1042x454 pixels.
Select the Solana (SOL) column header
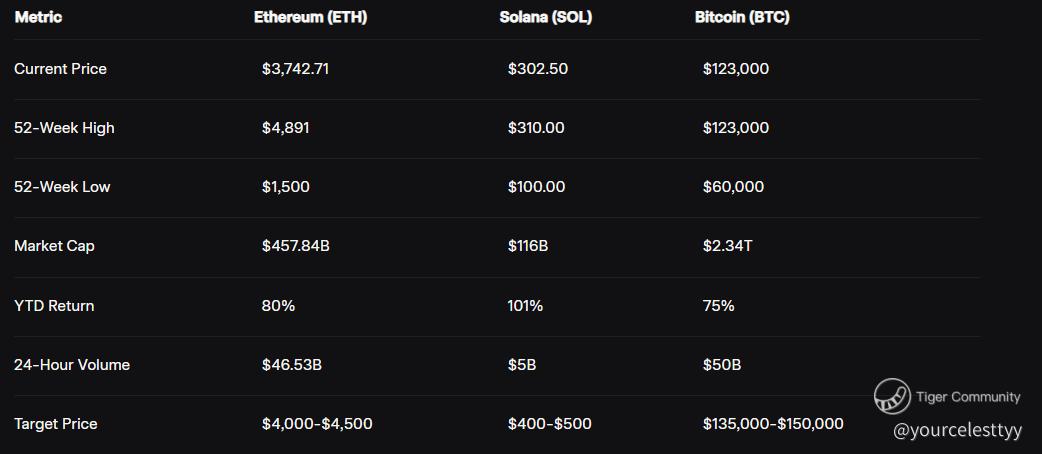545,17
